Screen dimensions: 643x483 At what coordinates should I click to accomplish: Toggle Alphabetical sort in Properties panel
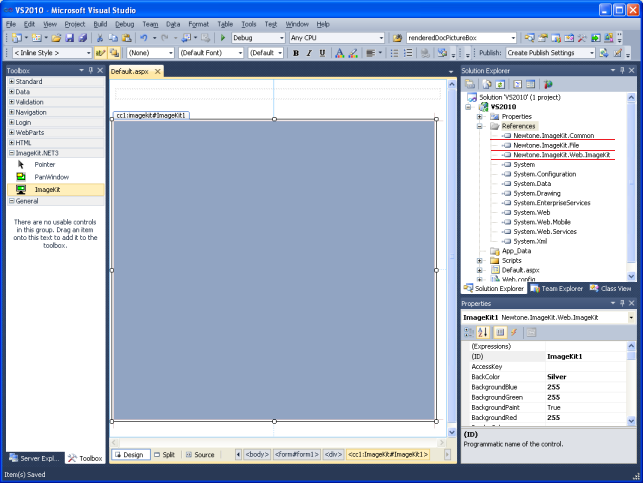tap(483, 332)
